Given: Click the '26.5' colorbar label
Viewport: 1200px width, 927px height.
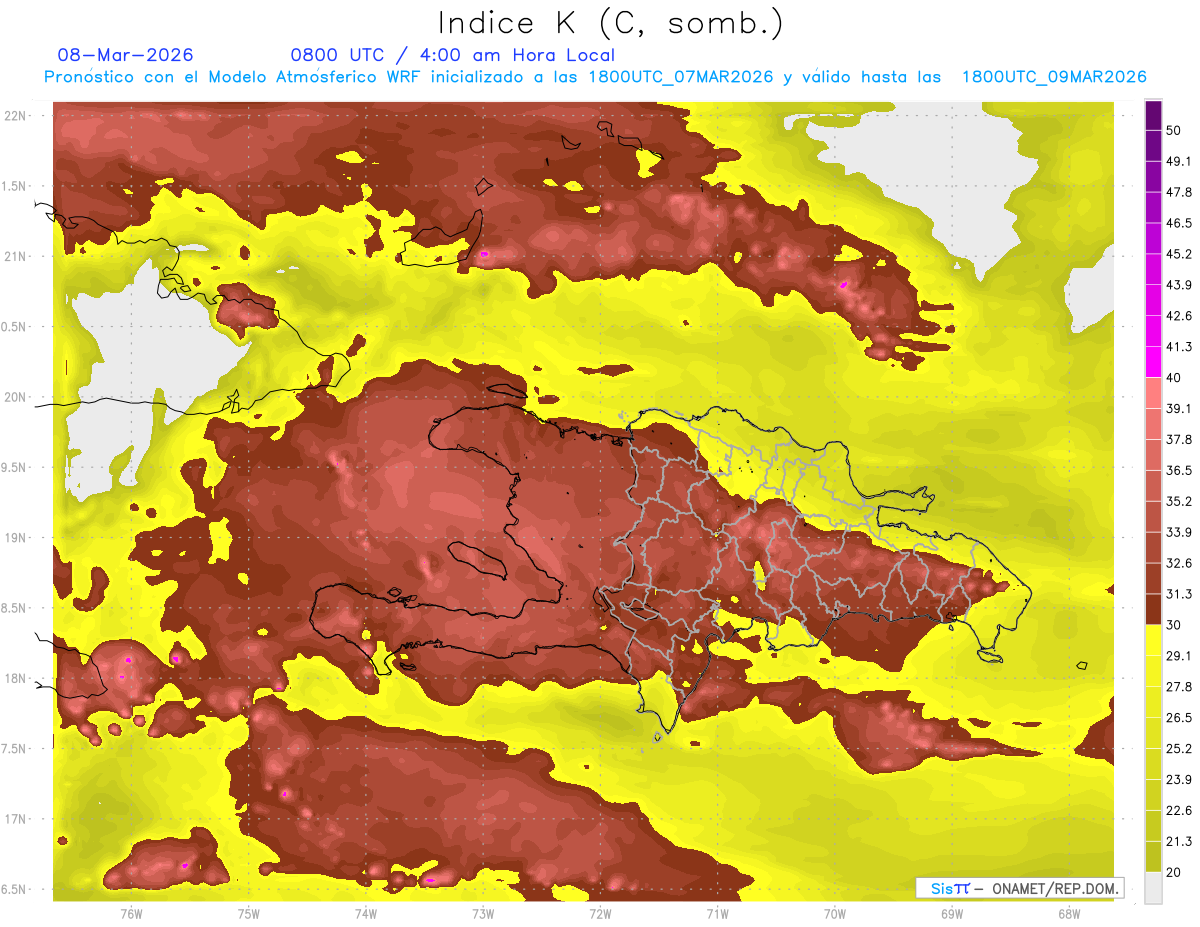Looking at the screenshot, I should 1179,717.
